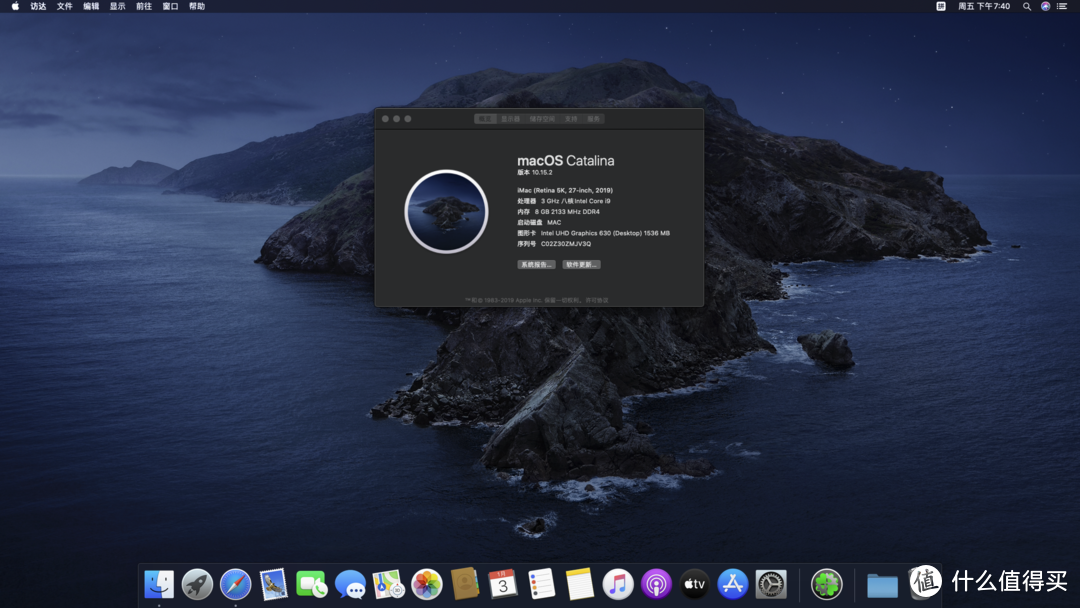Switch to the 储存空间 tab
The image size is (1080, 608).
tap(542, 119)
